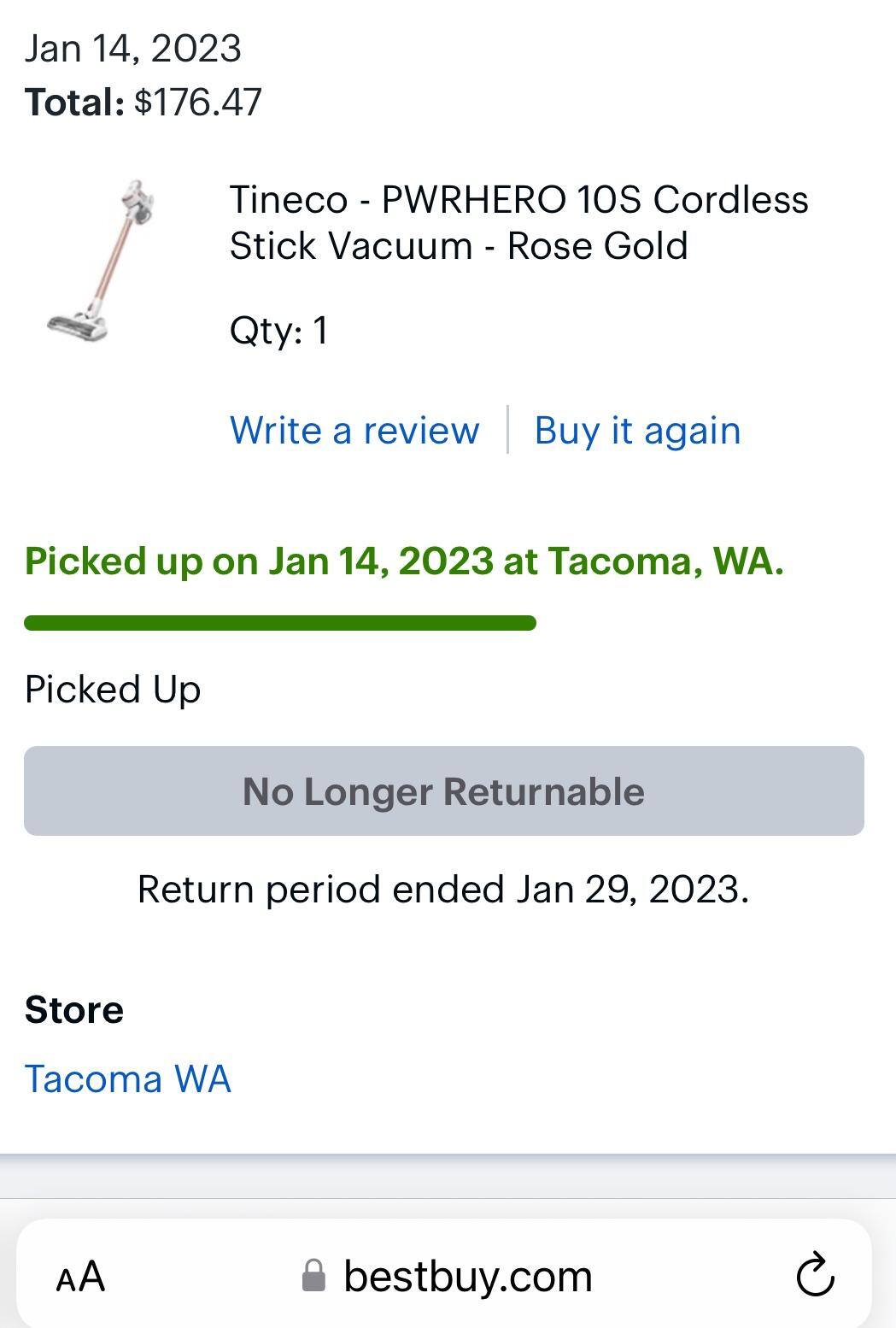Tap the bold Total label
Screen dimensions: 896x1328
tap(75, 102)
